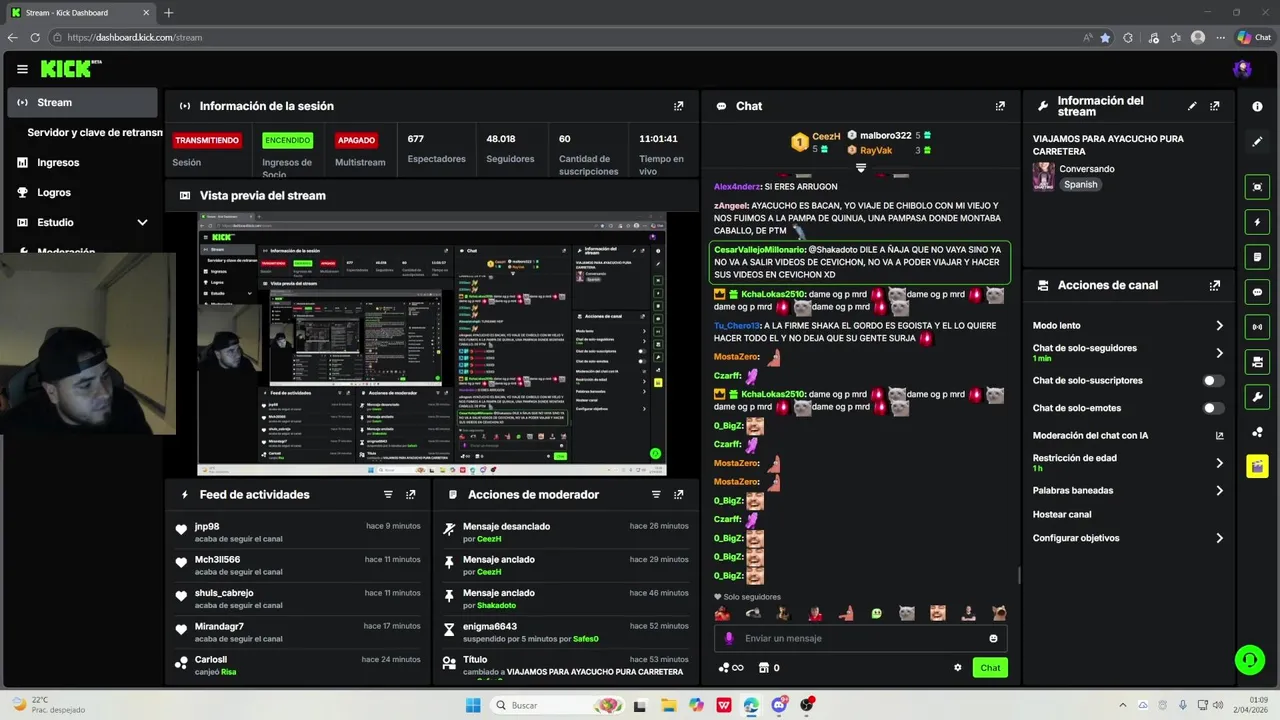
Task: Send the grey cat quick emote
Action: coord(907,613)
